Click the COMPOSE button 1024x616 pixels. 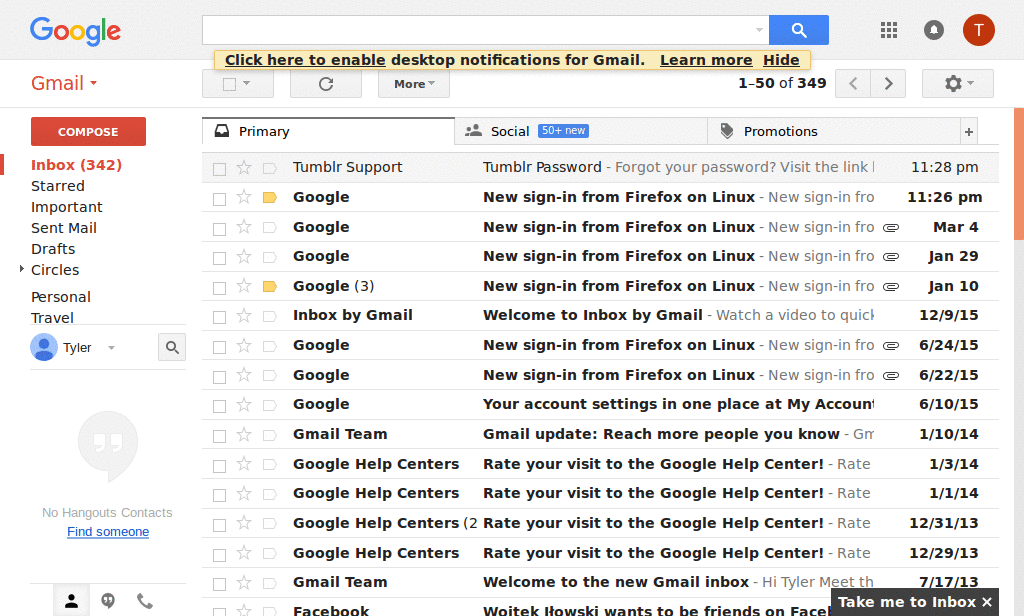click(x=88, y=131)
